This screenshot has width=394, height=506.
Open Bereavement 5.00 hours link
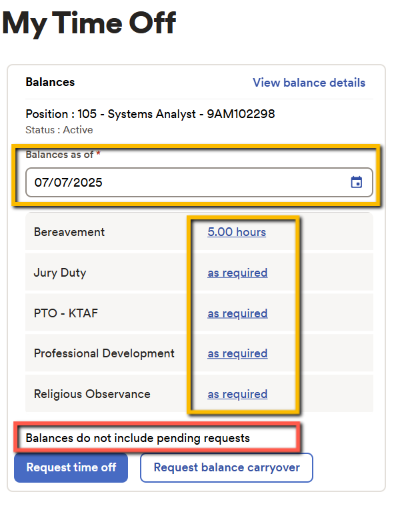(237, 232)
